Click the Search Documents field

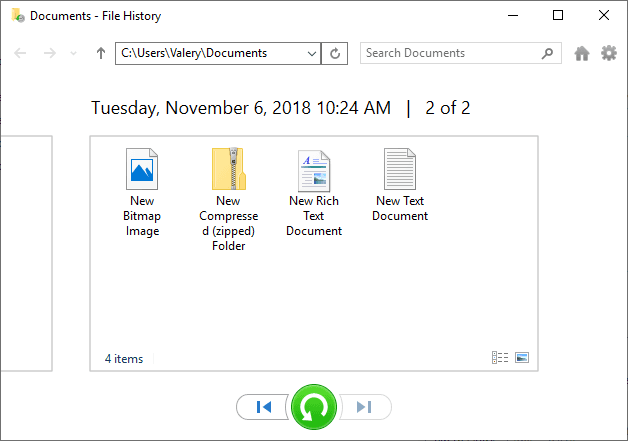(461, 53)
